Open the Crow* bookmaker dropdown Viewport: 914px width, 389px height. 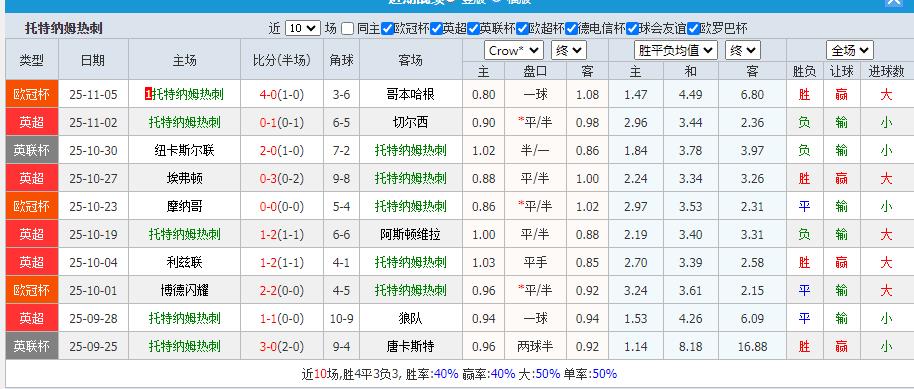tap(514, 51)
